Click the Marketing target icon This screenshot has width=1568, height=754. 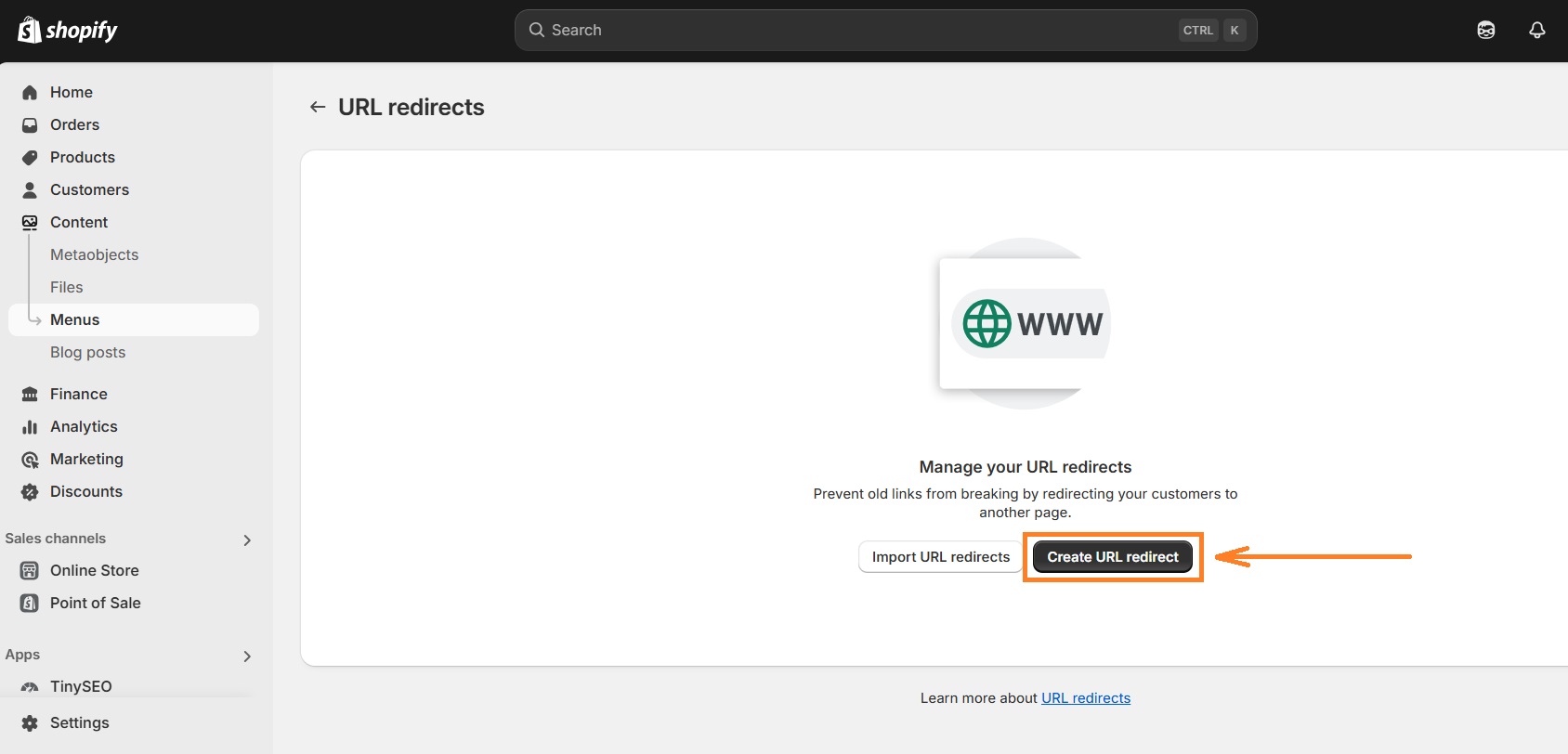[x=30, y=459]
